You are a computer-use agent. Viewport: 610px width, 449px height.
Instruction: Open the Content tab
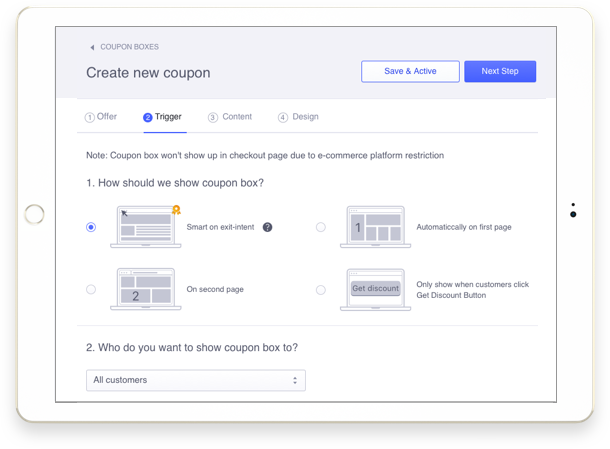tap(230, 117)
